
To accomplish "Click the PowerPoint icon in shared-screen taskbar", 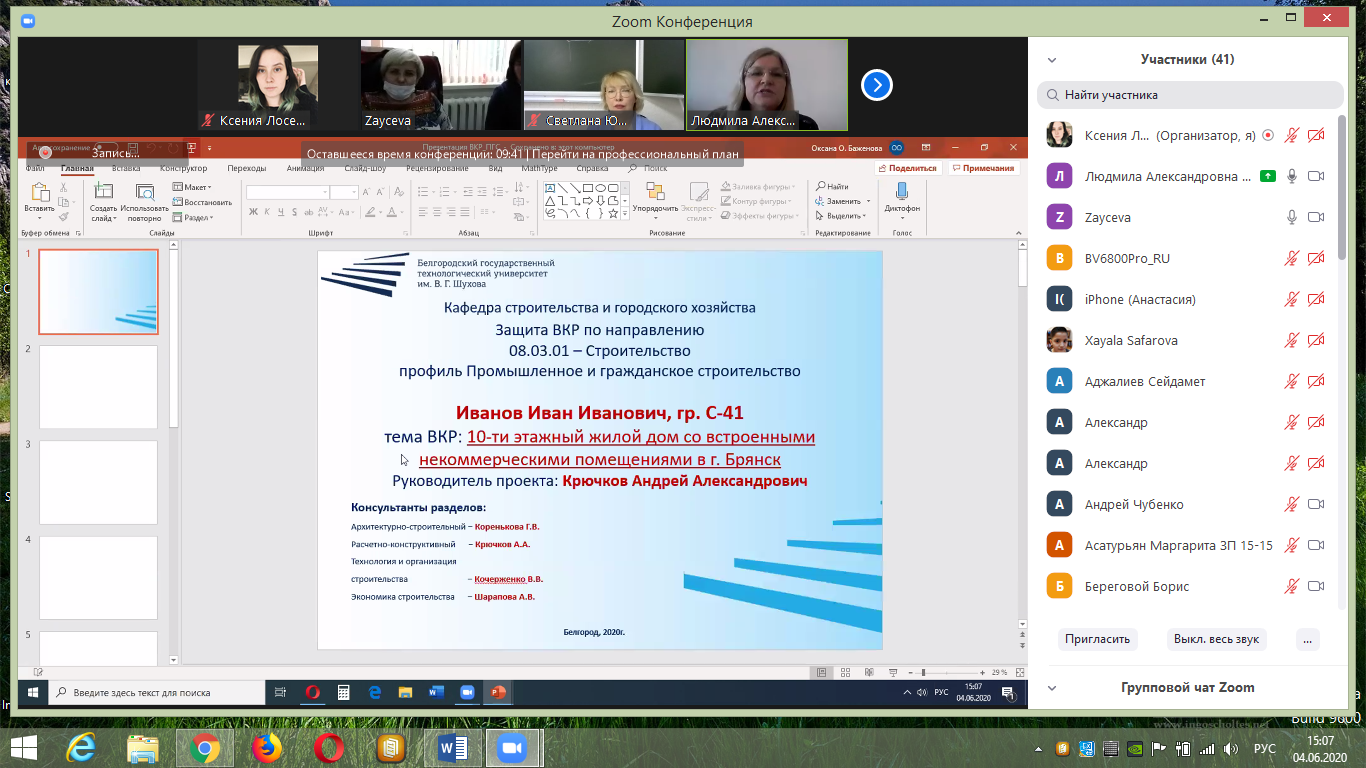I will 497,692.
